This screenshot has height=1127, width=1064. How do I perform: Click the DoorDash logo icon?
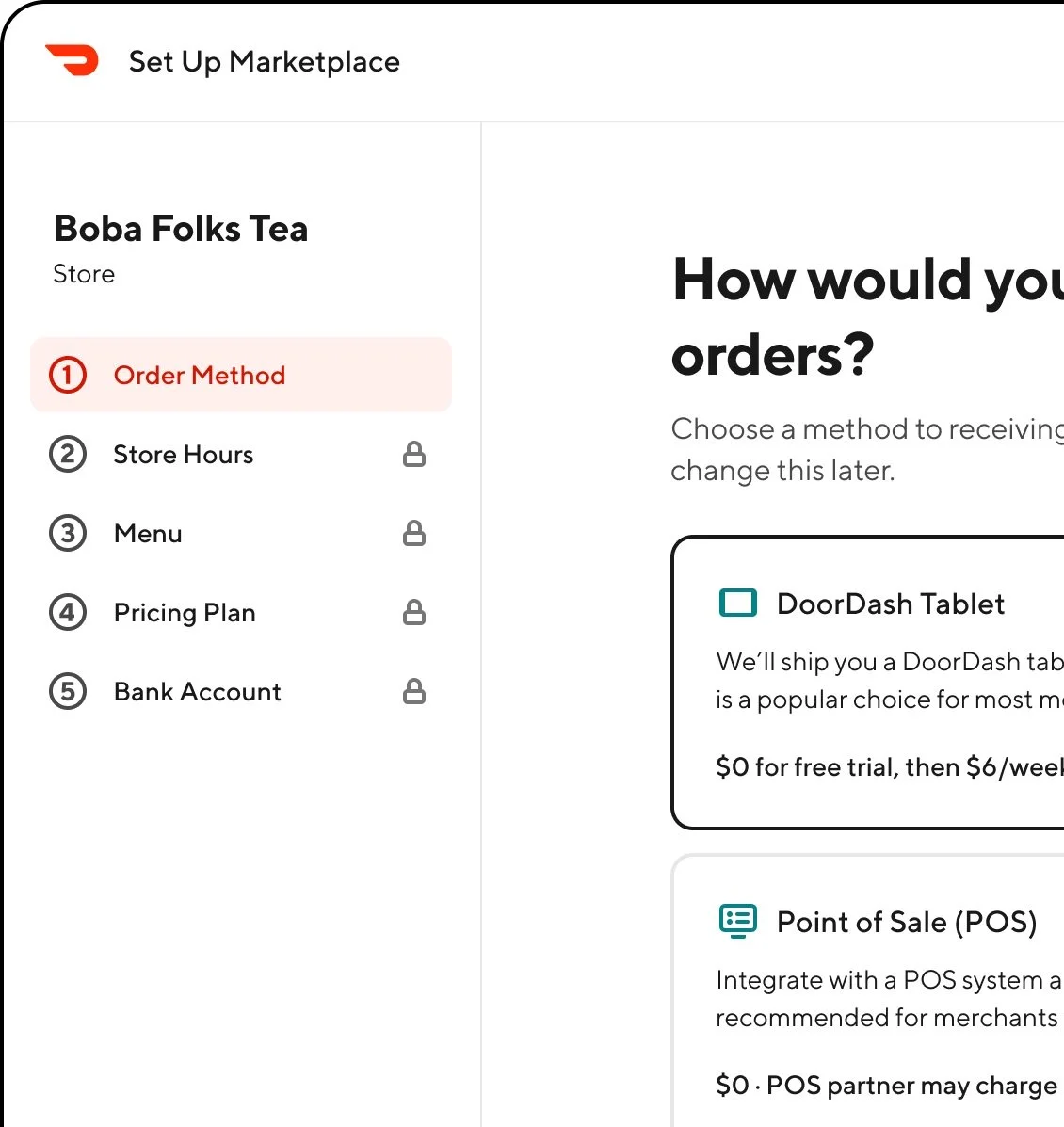pyautogui.click(x=73, y=60)
